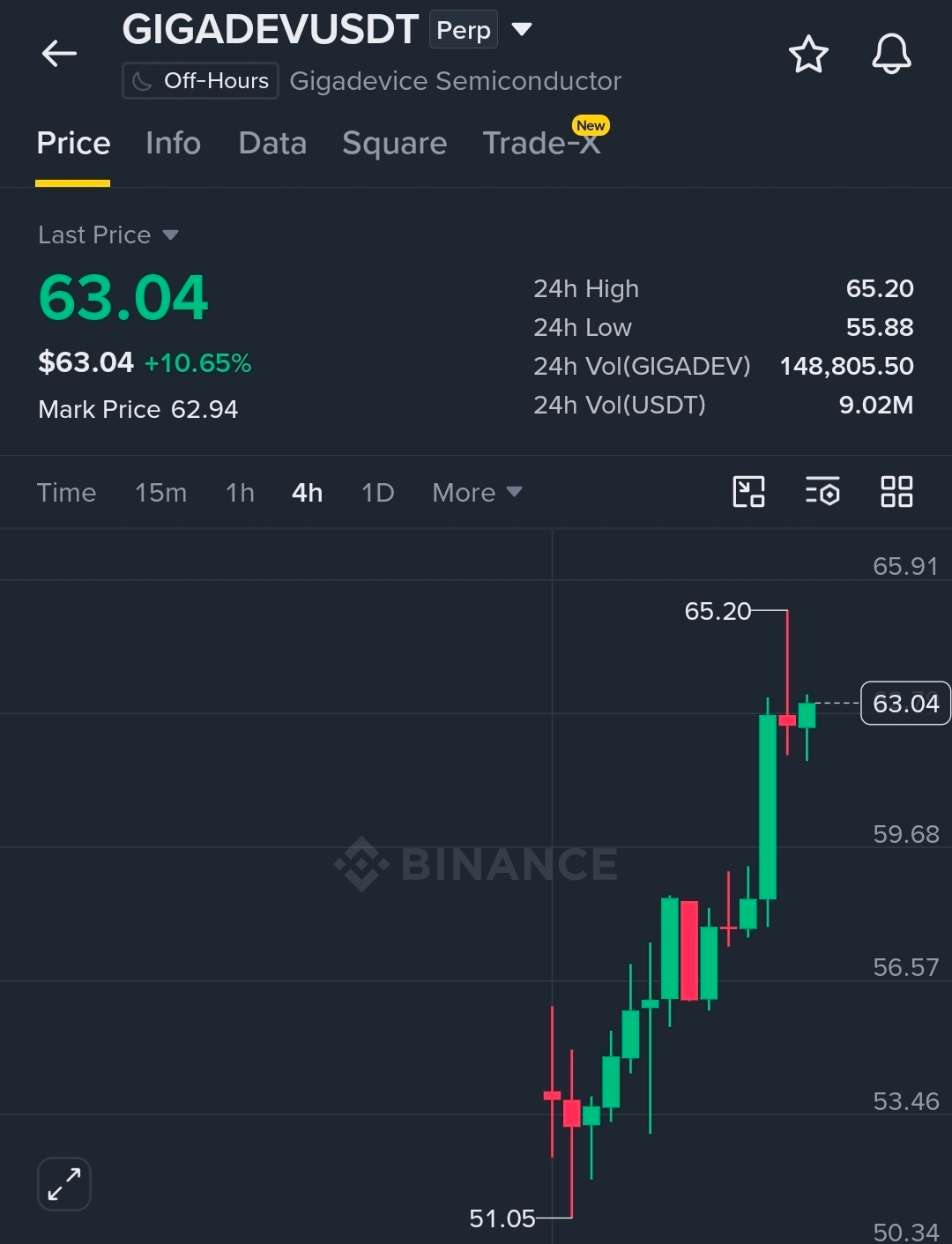Tap the 24h High value 65.20
This screenshot has height=1244, width=952.
[x=879, y=288]
